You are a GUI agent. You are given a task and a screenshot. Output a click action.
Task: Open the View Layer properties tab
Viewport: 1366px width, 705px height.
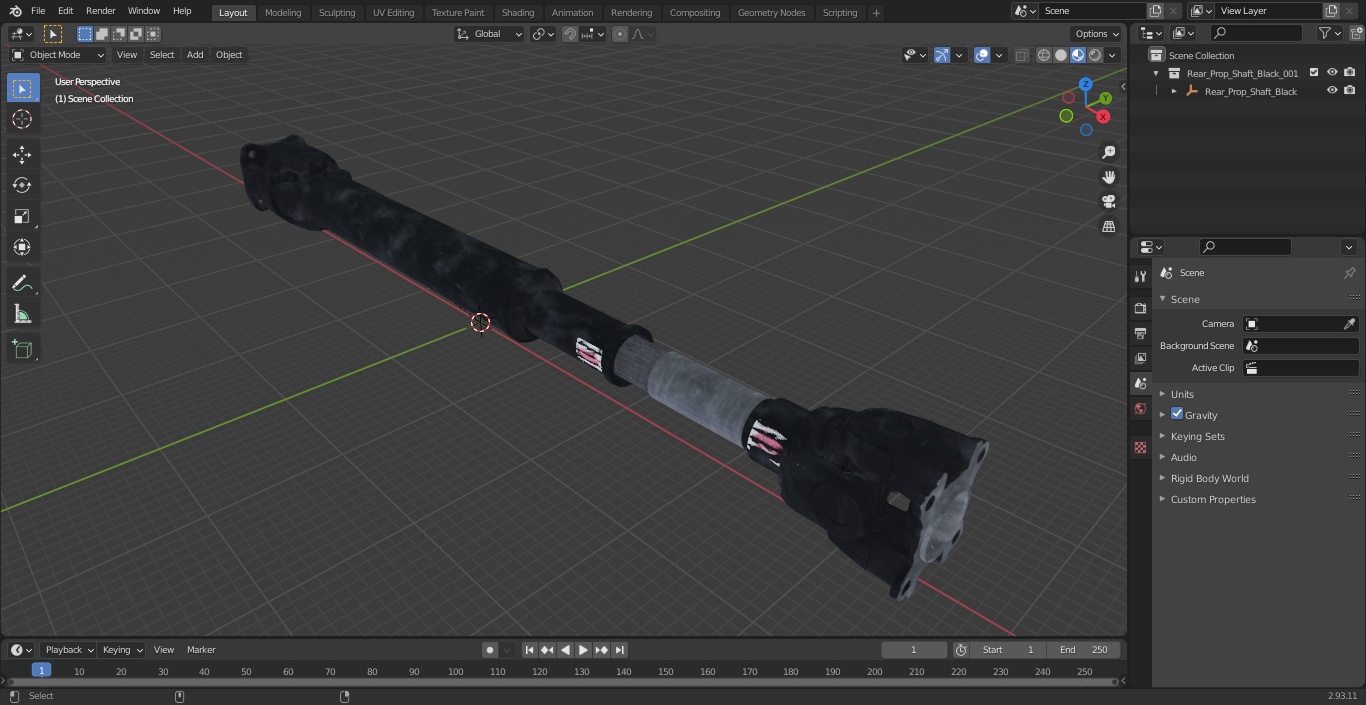(1140, 358)
